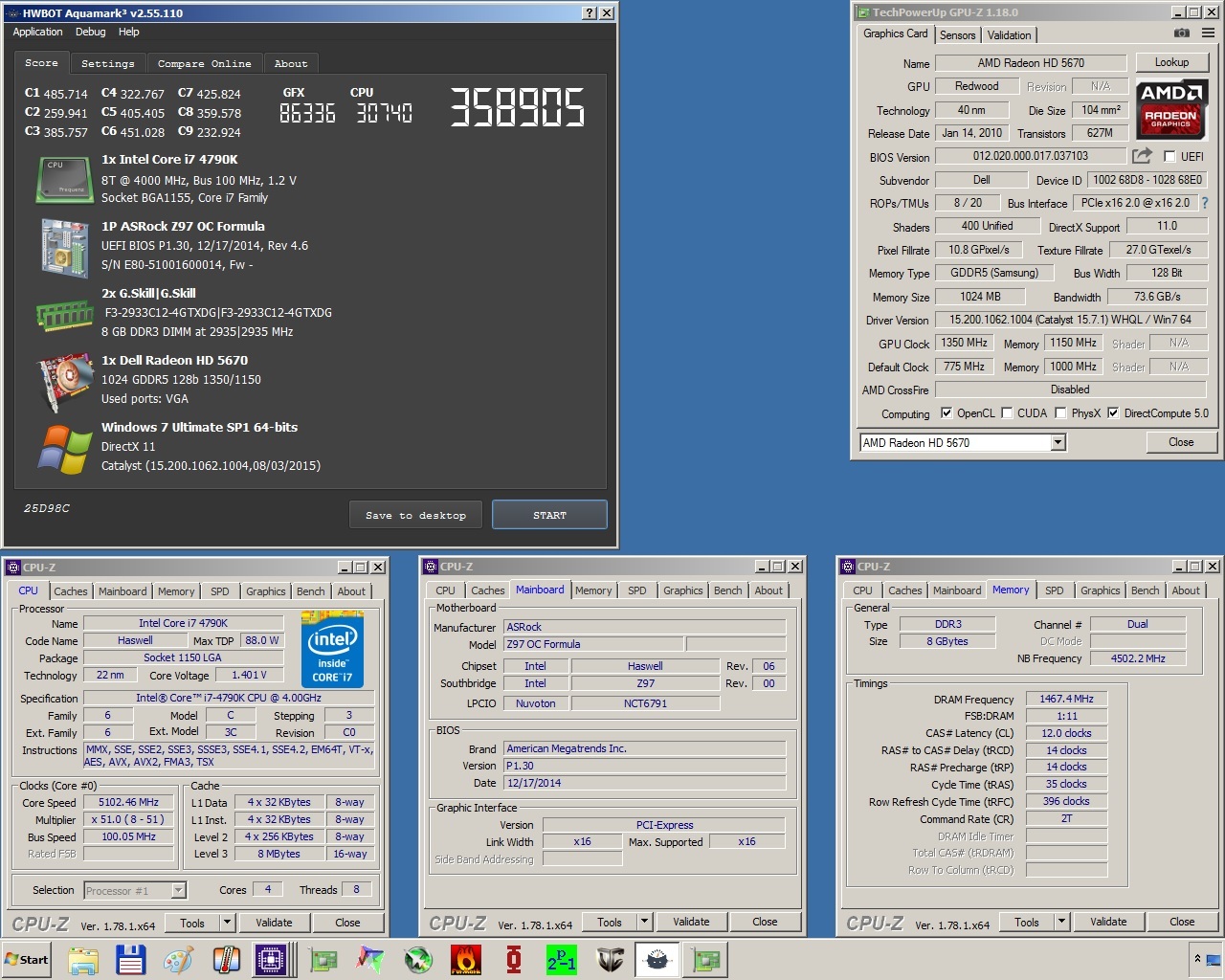Viewport: 1225px width, 980px height.
Task: Click the motherboard icon in Aquamark
Action: 64,247
